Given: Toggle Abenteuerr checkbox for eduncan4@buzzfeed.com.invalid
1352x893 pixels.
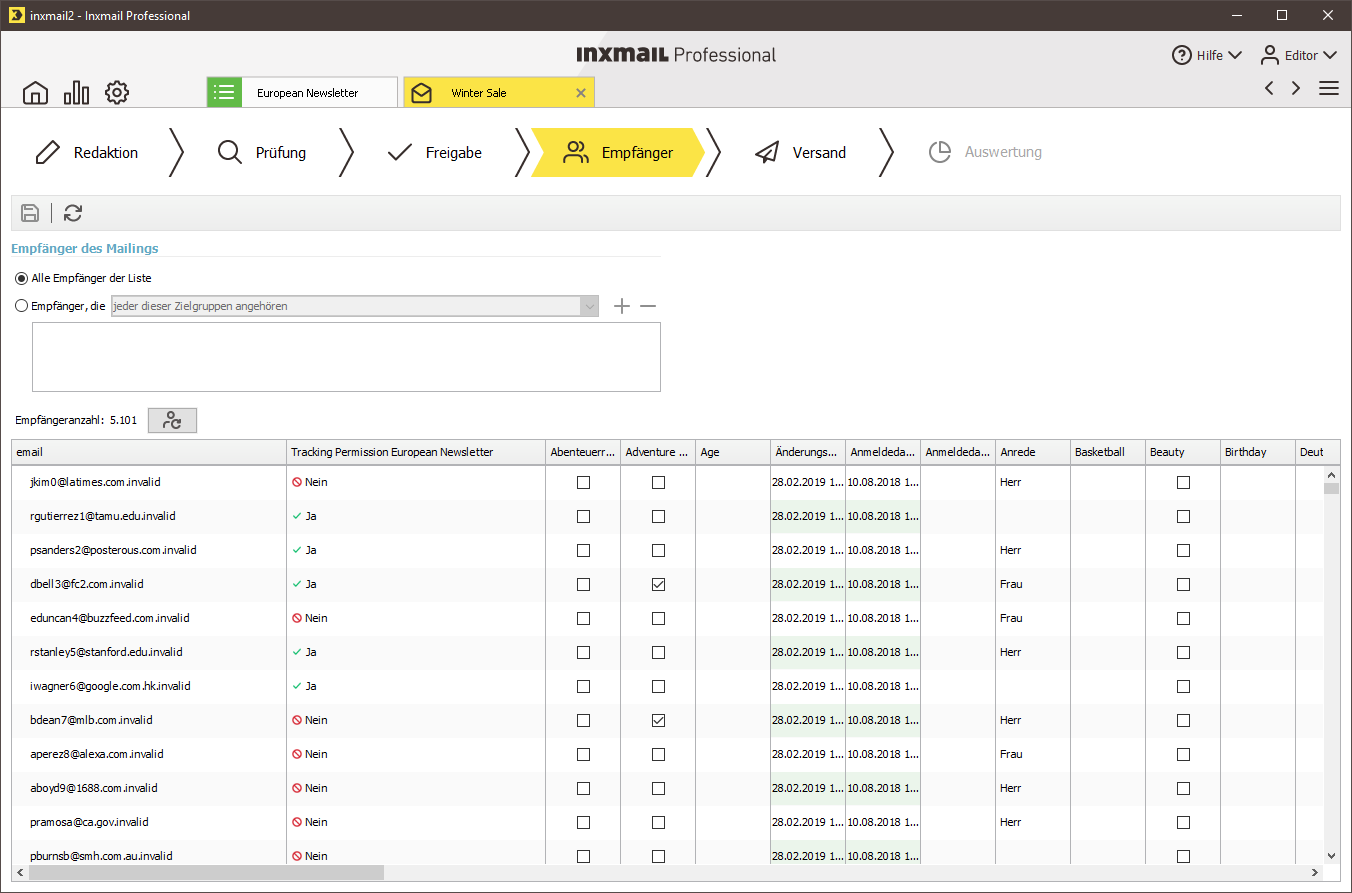Looking at the screenshot, I should coord(583,618).
